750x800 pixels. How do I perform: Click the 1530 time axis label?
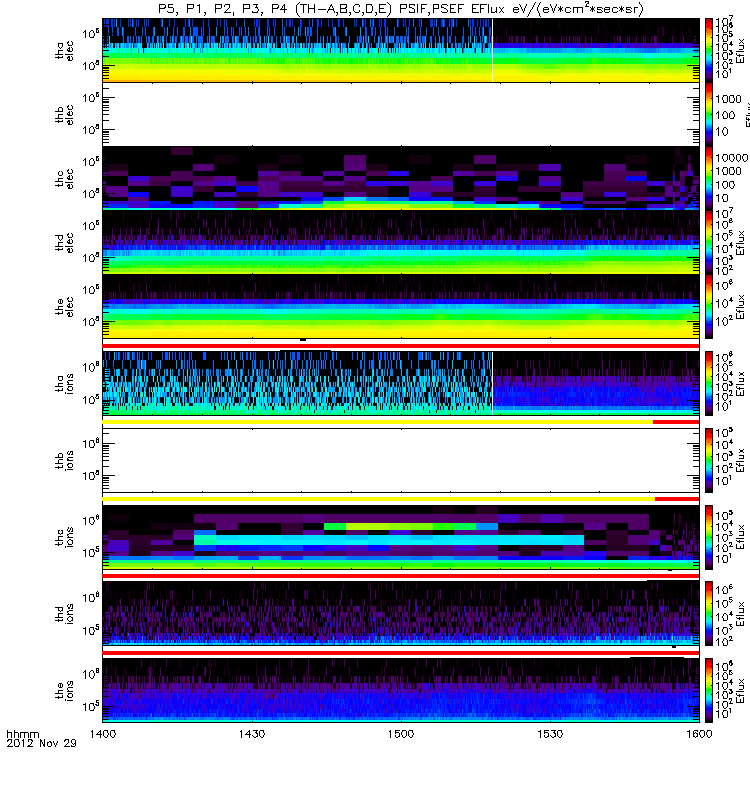[550, 734]
